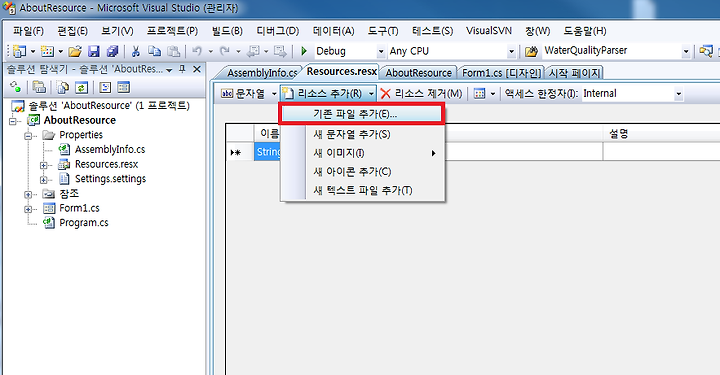
Task: Click the red X Remove Resource button
Action: (421, 94)
